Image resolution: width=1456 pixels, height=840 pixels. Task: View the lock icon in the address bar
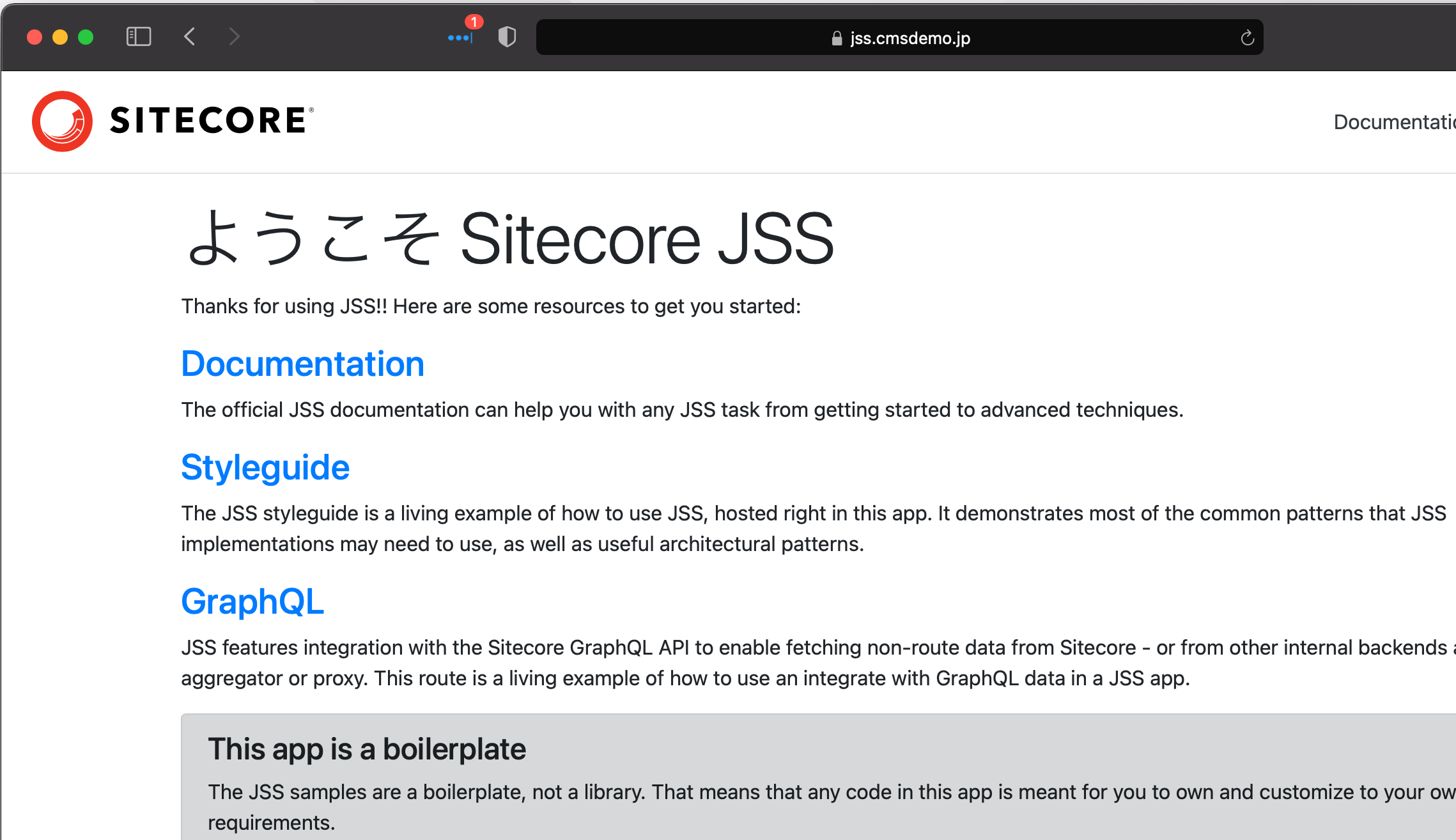tap(837, 38)
